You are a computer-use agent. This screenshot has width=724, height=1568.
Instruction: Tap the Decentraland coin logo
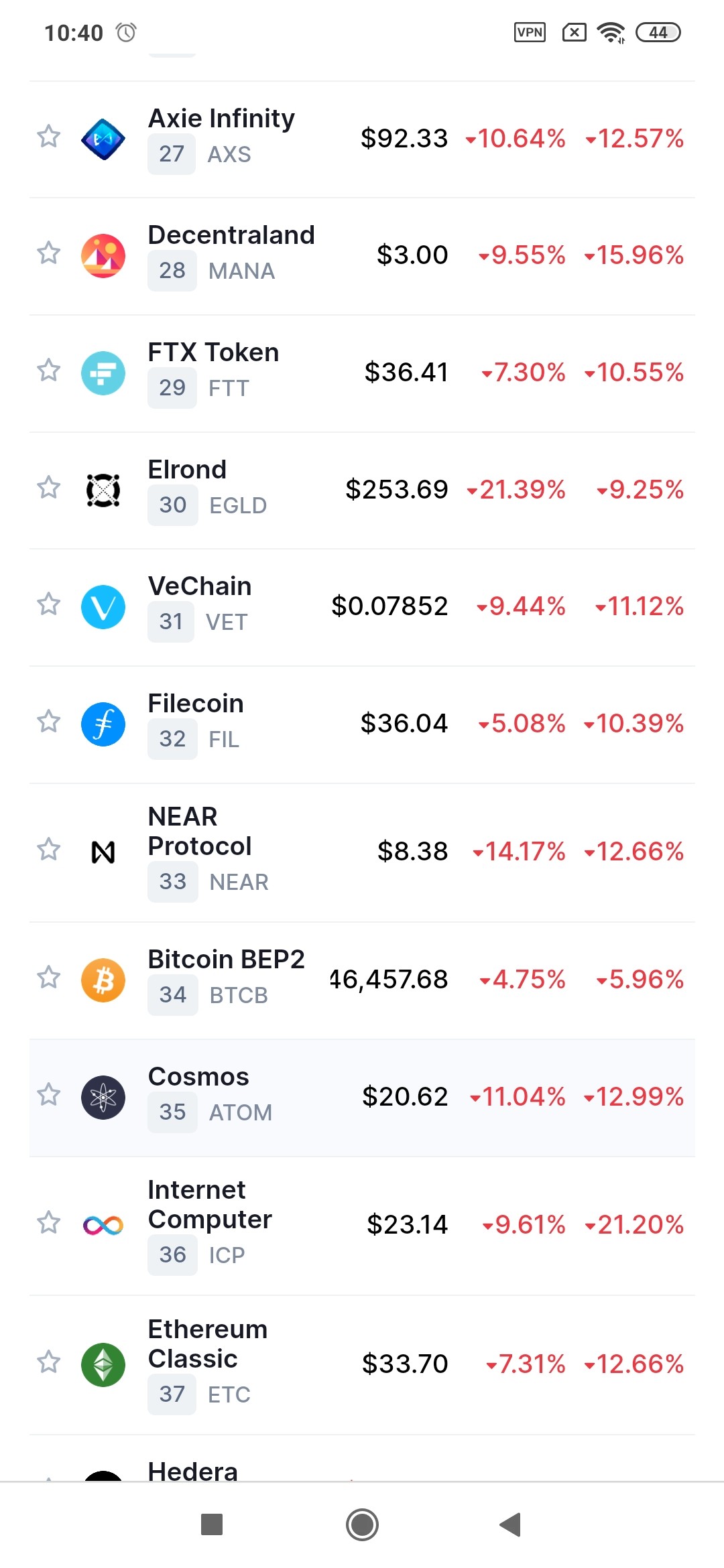click(103, 255)
